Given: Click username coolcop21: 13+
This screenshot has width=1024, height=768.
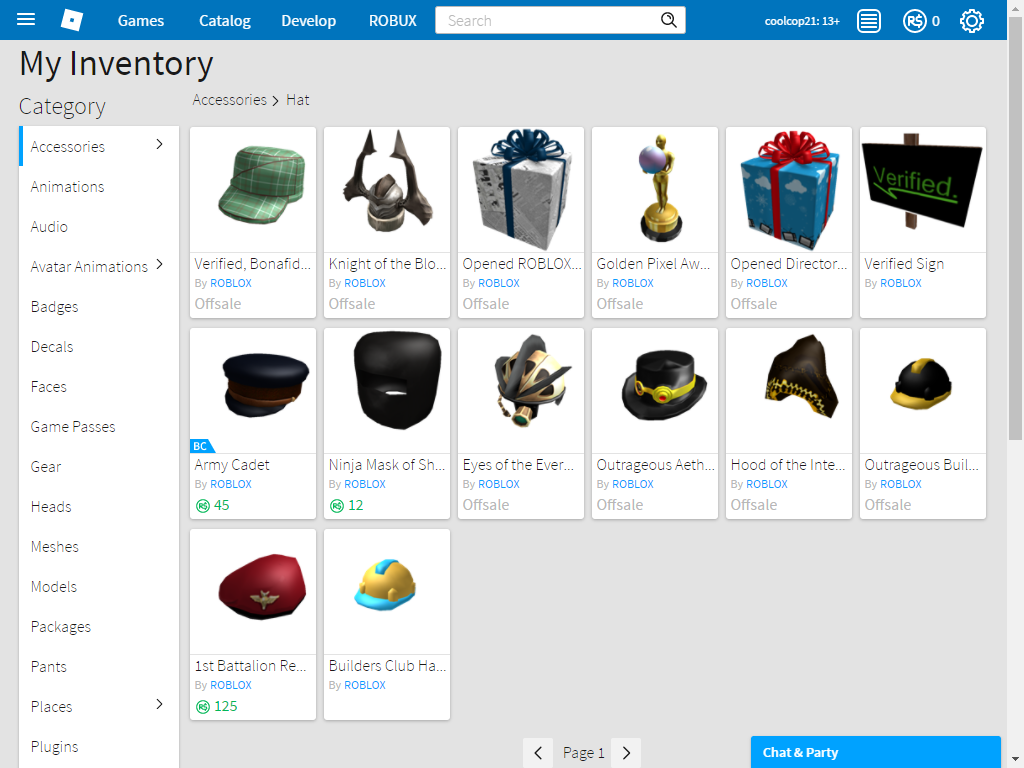Looking at the screenshot, I should (802, 21).
